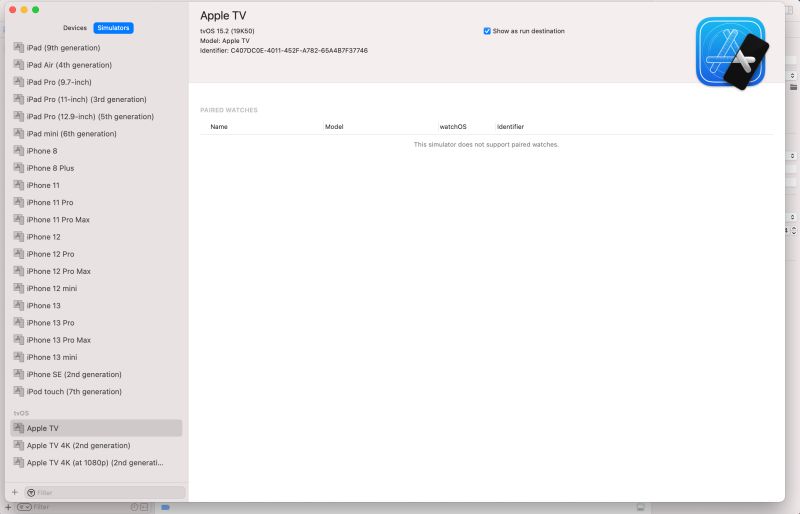Focus the simulators Filter field

point(105,493)
